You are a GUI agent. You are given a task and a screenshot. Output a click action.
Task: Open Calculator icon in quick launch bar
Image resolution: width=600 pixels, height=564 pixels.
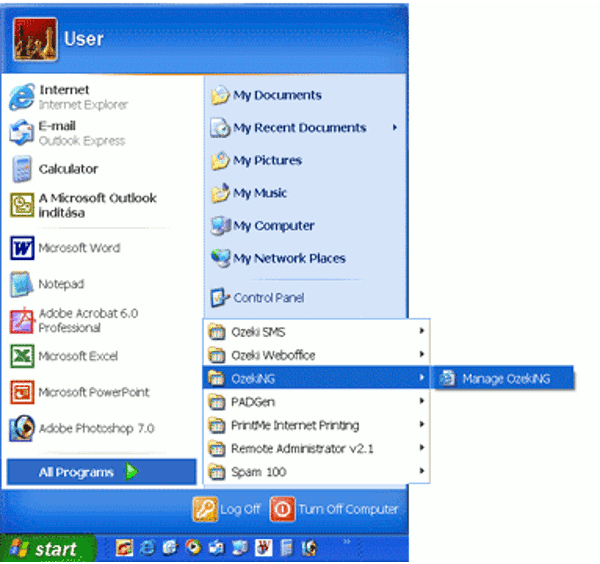tap(287, 548)
